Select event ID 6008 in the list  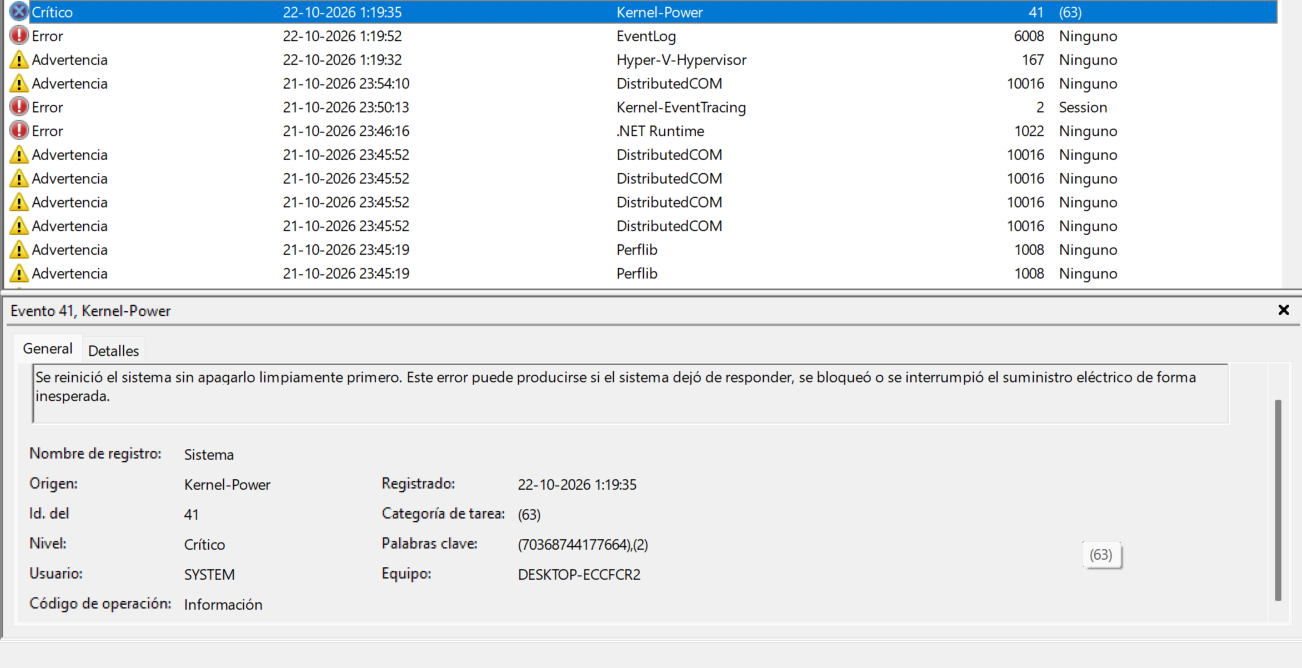[1029, 36]
